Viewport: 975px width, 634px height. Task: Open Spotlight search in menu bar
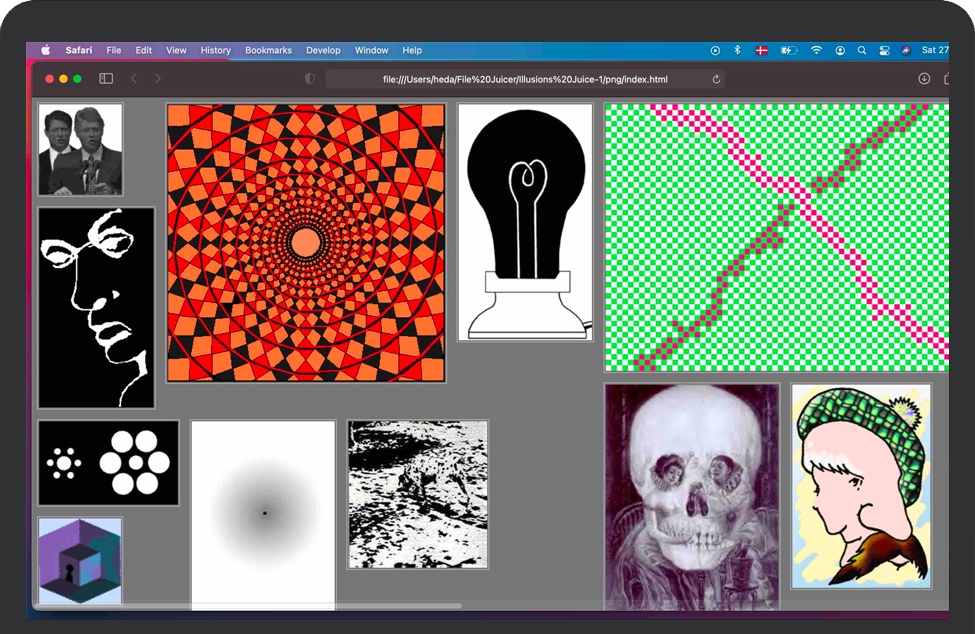point(862,50)
